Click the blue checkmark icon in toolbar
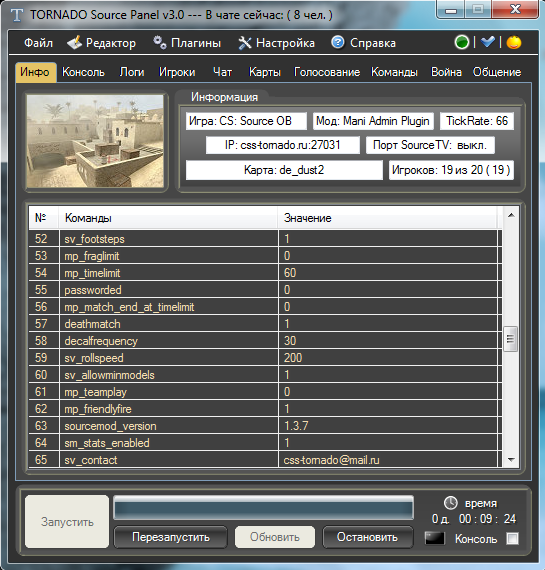Screen dimensions: 545x570 pos(488,42)
